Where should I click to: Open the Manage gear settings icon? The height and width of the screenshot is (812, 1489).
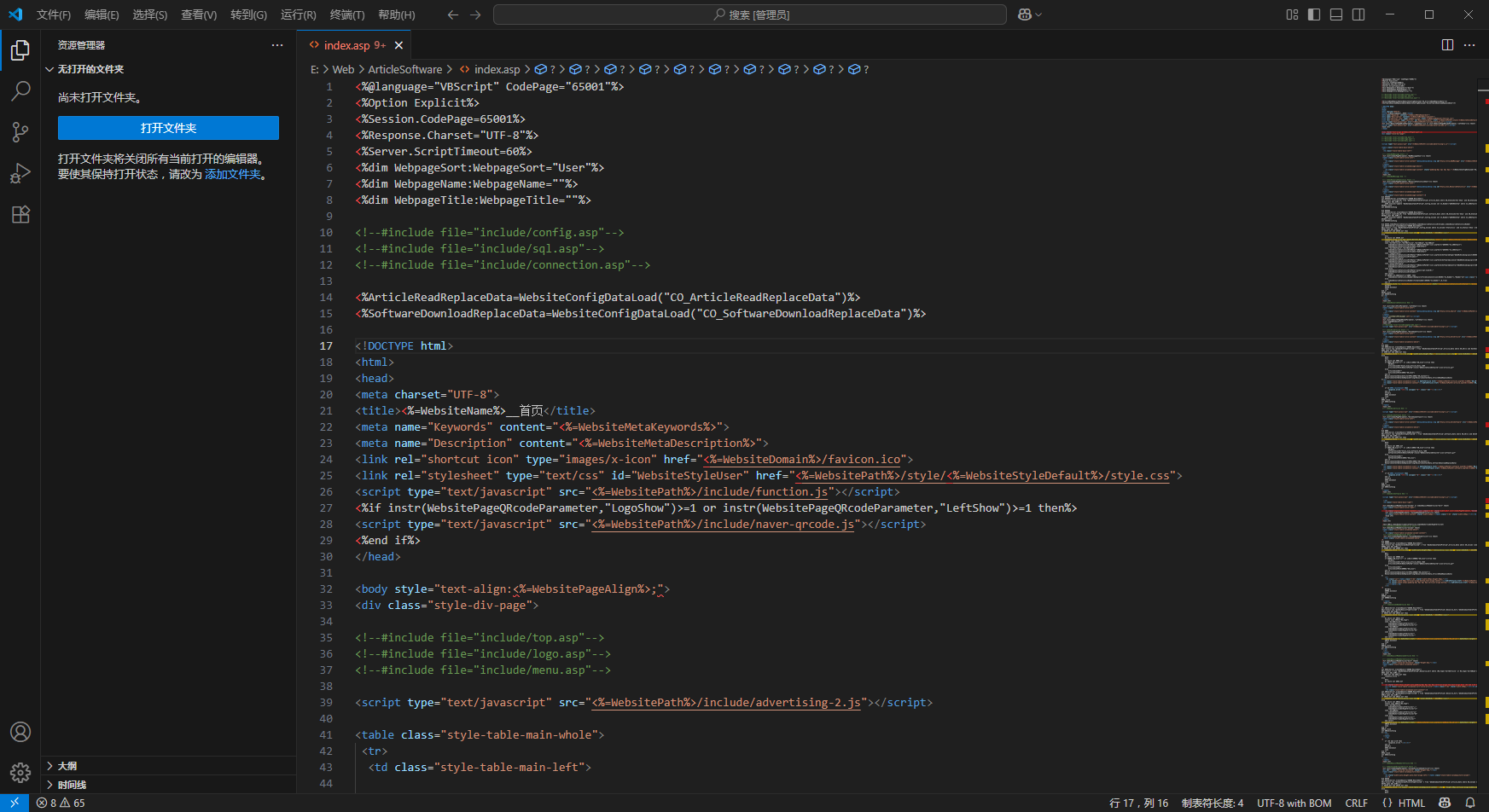point(20,773)
